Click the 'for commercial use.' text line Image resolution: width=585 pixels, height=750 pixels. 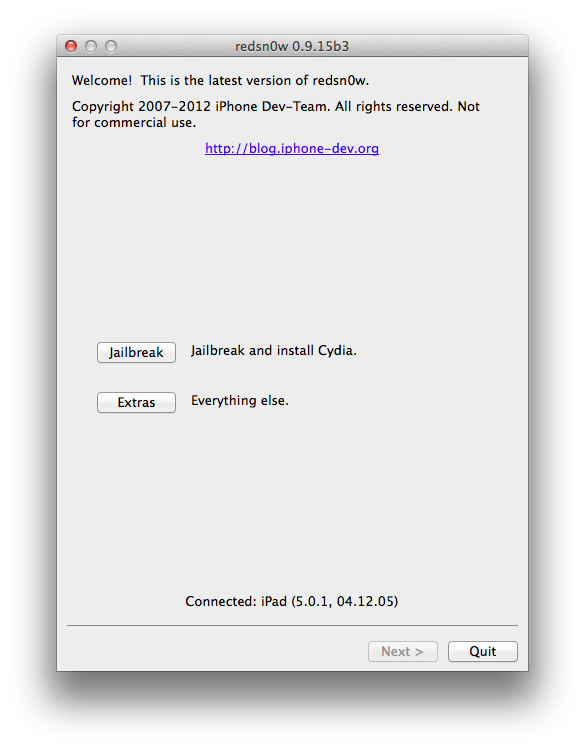click(134, 123)
